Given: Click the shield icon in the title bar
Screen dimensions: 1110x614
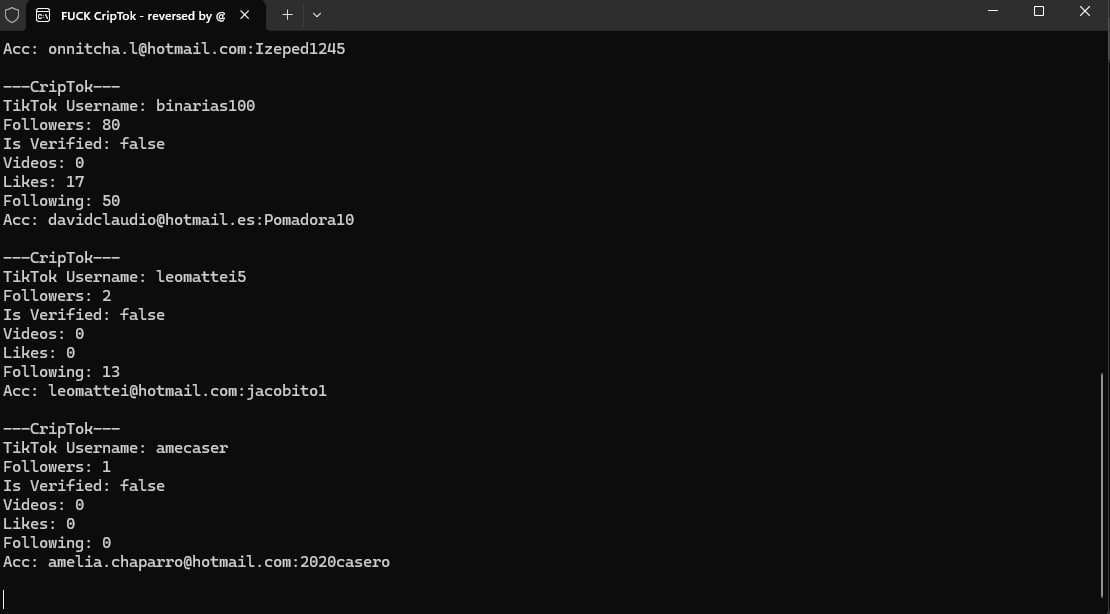Looking at the screenshot, I should click(12, 15).
